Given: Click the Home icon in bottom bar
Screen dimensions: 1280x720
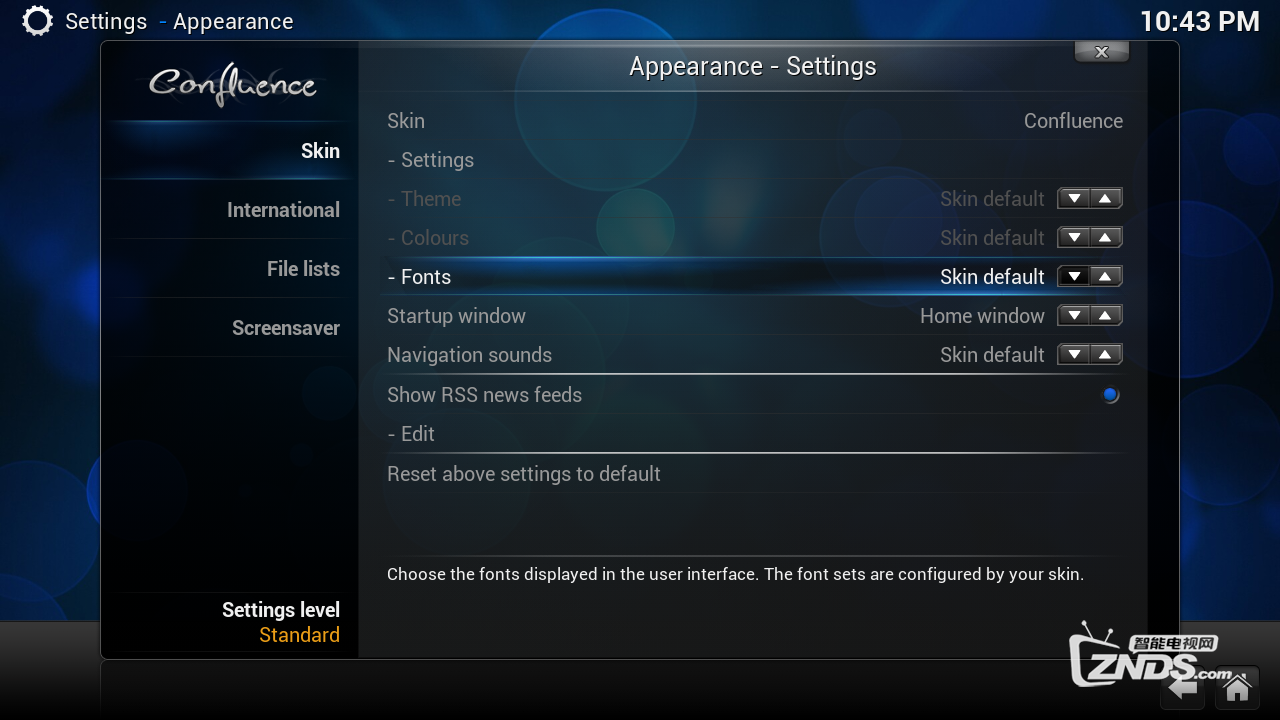Looking at the screenshot, I should click(x=1237, y=688).
